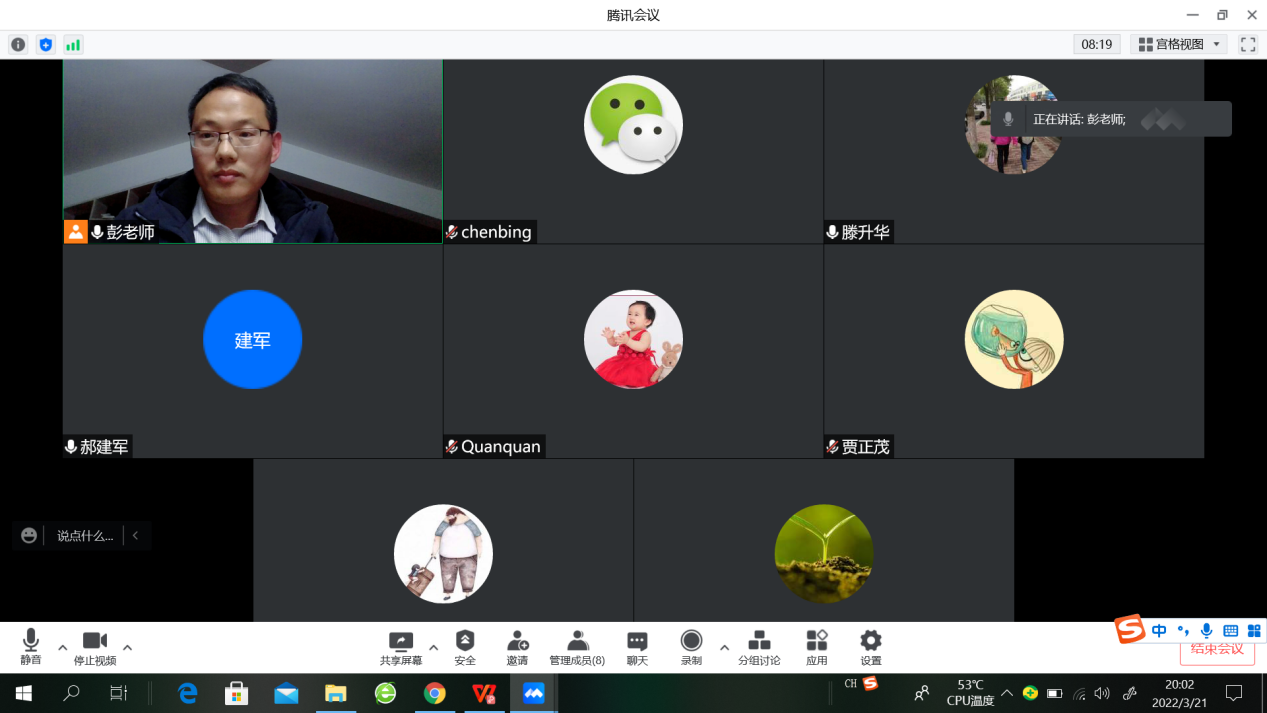Open the 共享屏幕 screen share tool
This screenshot has width=1267, height=713.
[401, 648]
